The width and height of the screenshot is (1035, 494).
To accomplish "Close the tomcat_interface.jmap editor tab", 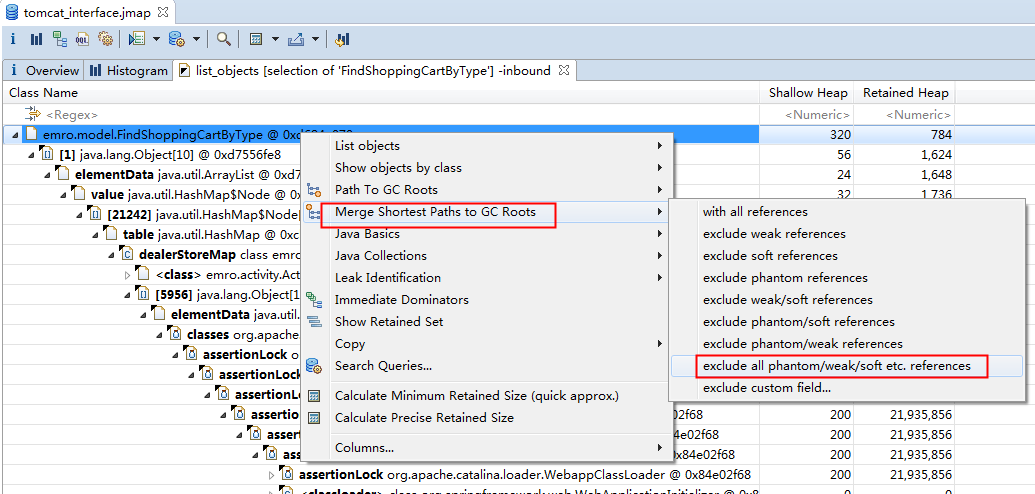I will 164,12.
